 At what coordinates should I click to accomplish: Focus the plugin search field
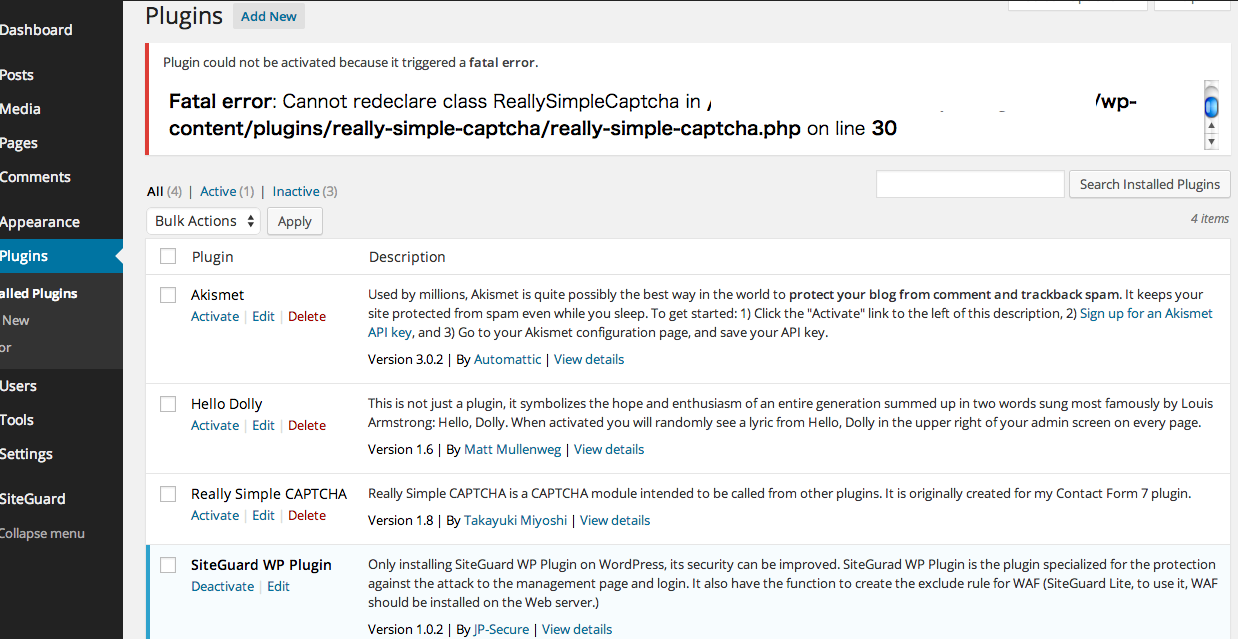[x=970, y=184]
